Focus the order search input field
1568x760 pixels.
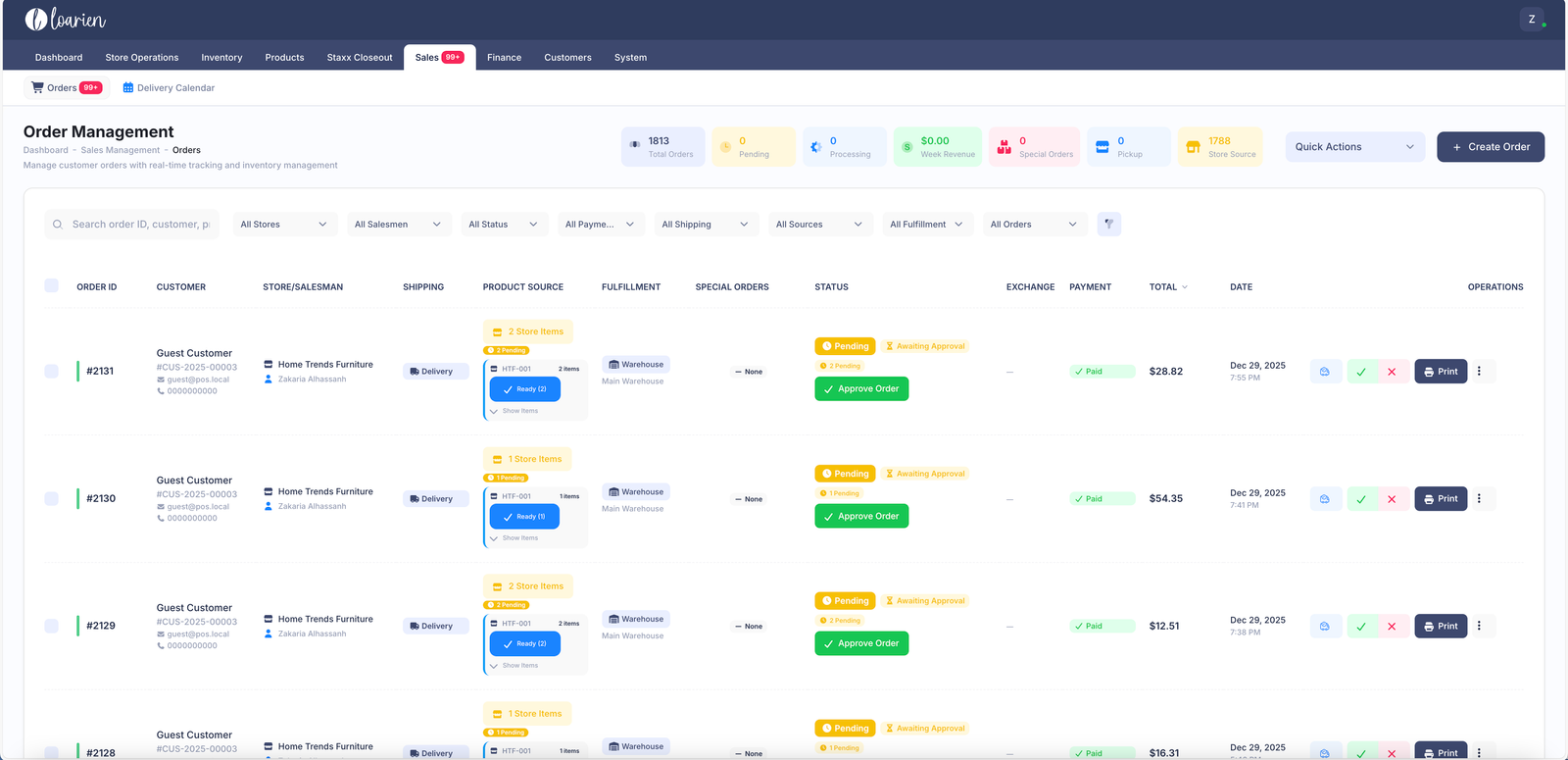point(132,225)
